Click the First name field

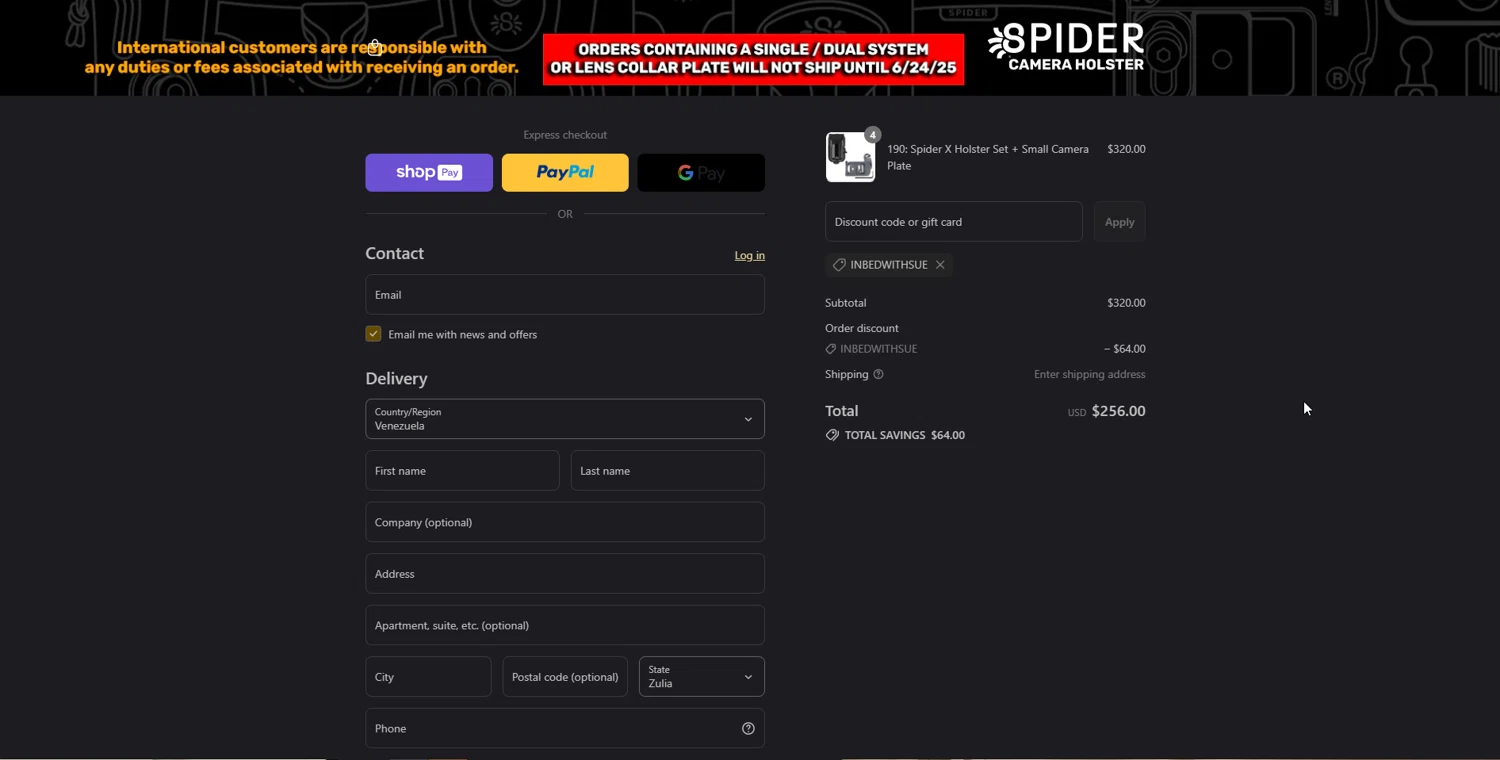click(x=462, y=471)
